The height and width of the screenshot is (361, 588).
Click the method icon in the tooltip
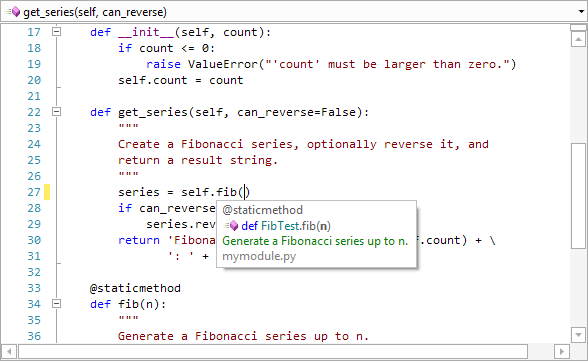(231, 226)
